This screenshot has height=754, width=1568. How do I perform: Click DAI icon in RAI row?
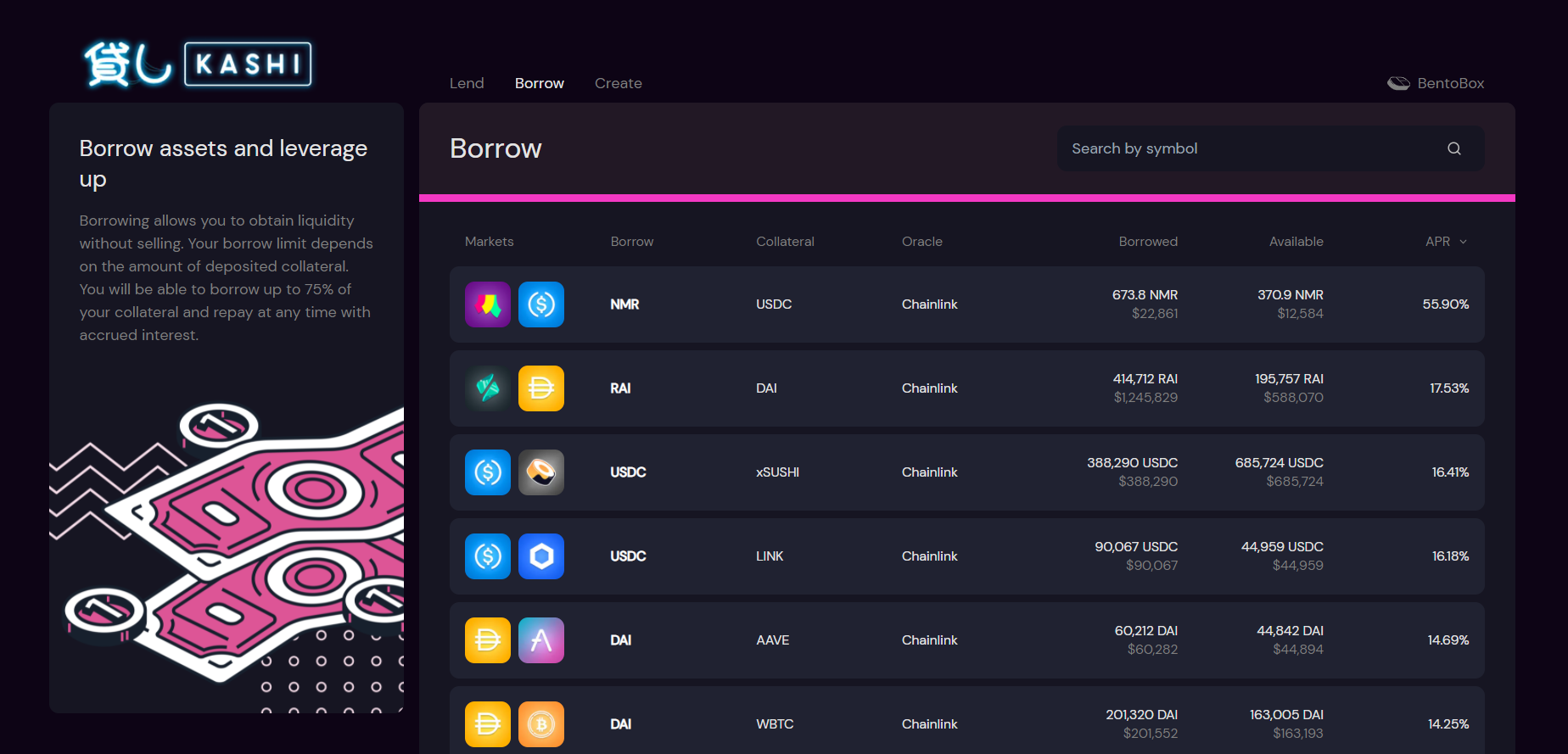[x=541, y=388]
